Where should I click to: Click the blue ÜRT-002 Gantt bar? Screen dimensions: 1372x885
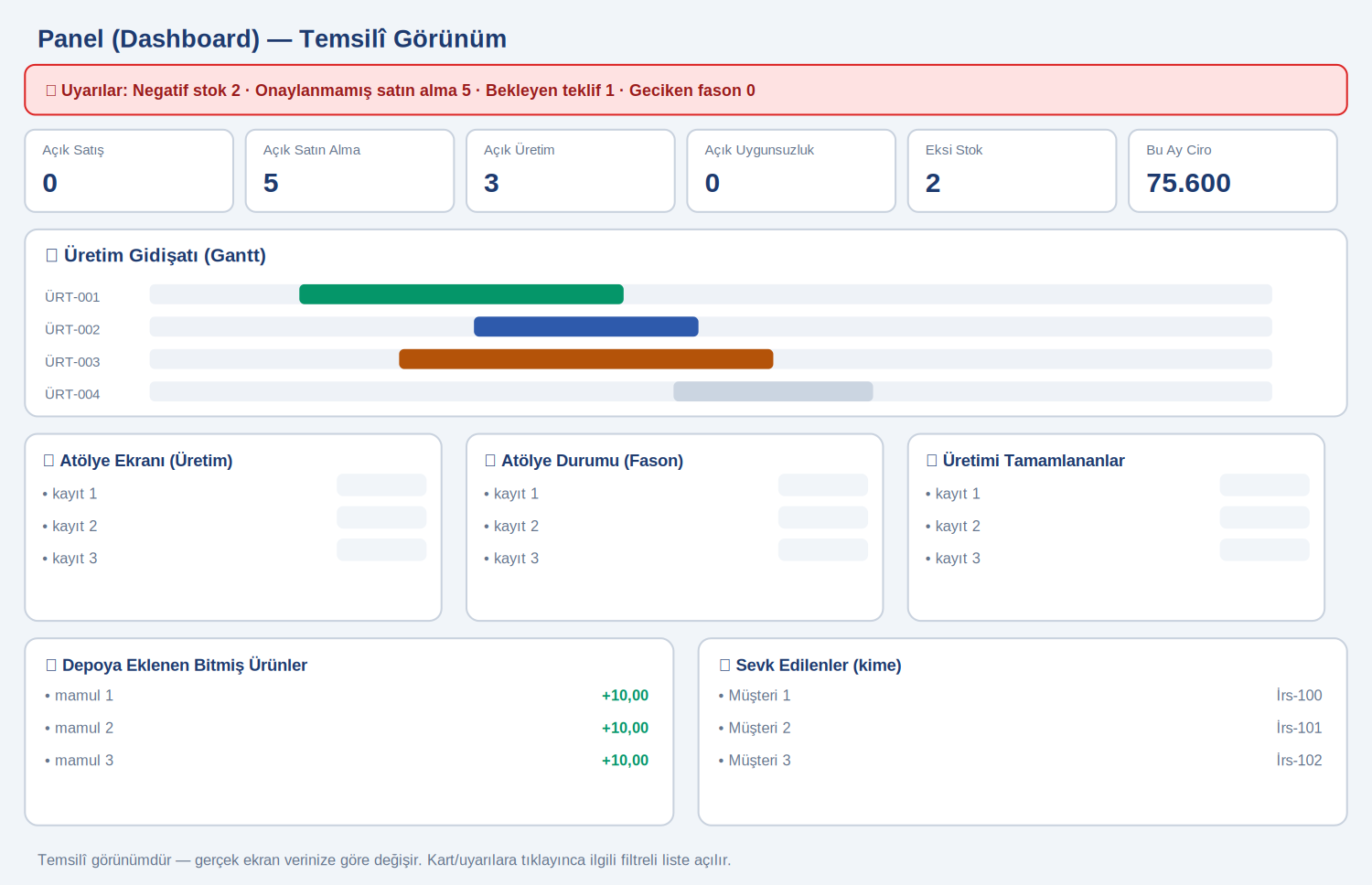point(586,326)
